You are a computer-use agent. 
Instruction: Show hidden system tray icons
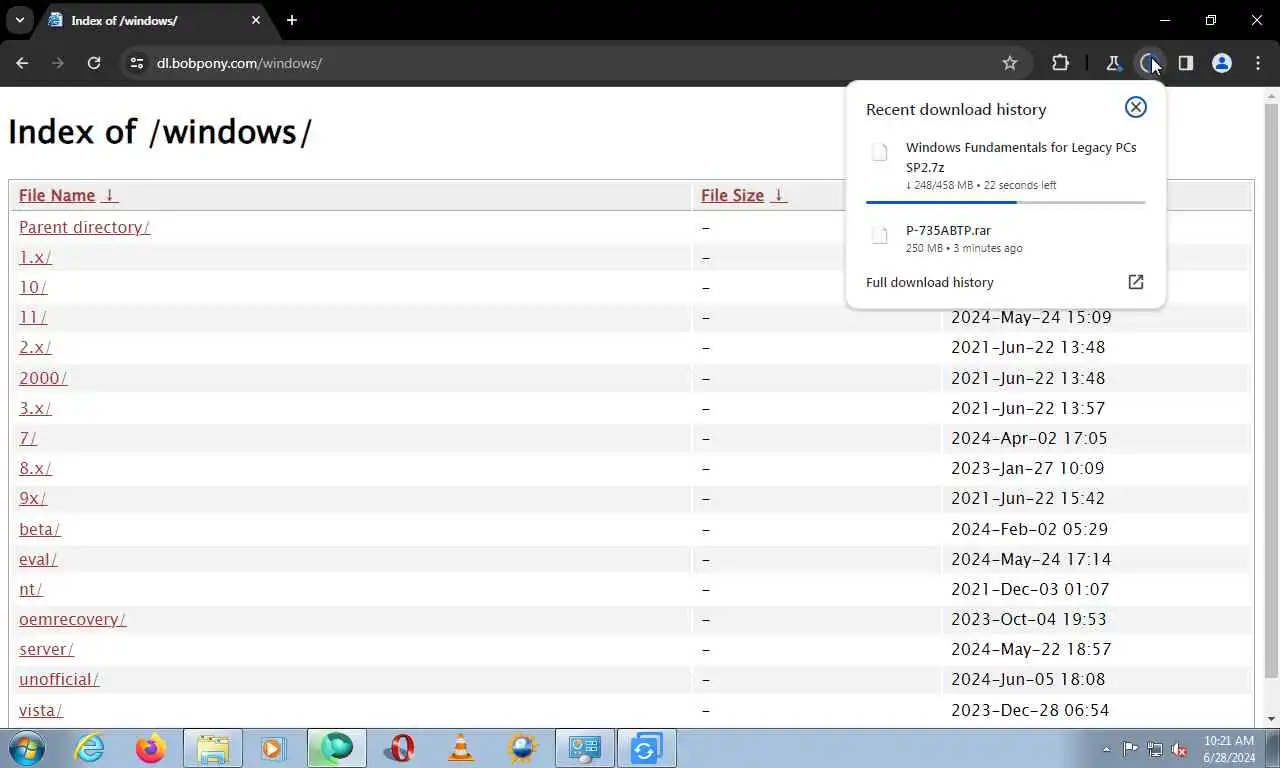[x=1106, y=749]
